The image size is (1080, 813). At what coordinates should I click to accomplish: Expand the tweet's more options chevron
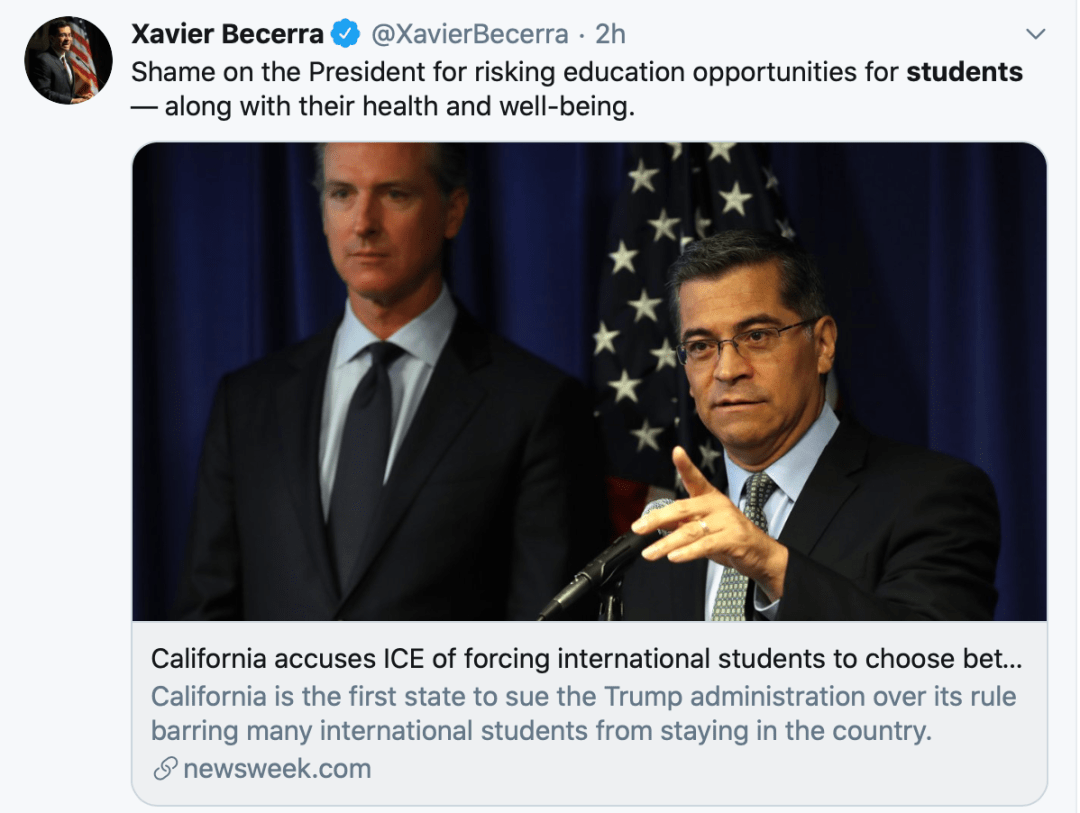1036,35
